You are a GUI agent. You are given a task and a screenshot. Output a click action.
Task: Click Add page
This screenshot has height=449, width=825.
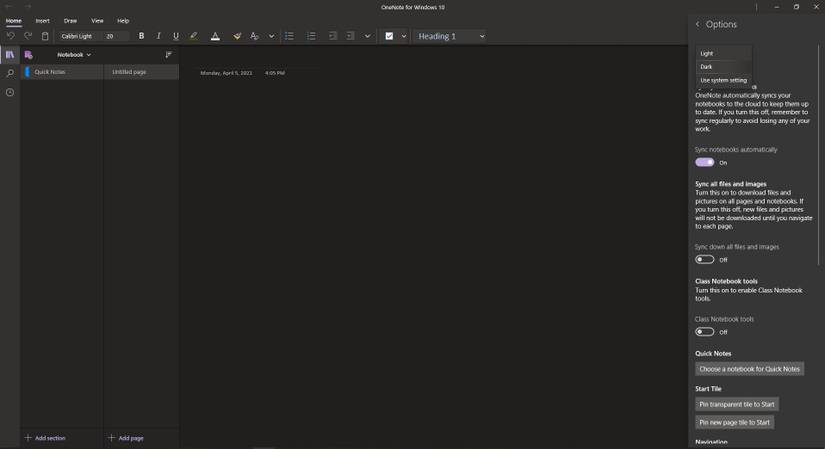pos(126,438)
